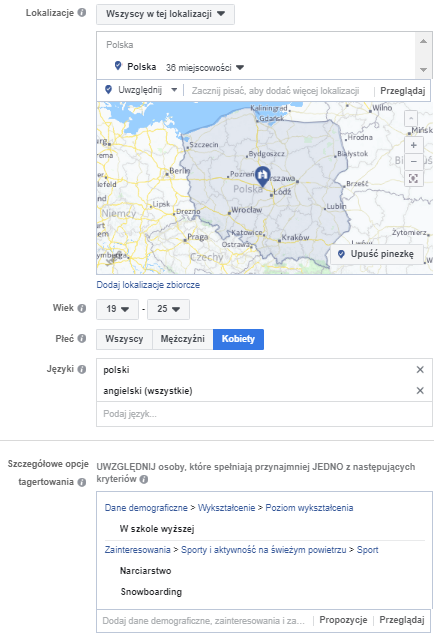Click the location search input field
Viewport: 440px width, 636px height.
278,90
